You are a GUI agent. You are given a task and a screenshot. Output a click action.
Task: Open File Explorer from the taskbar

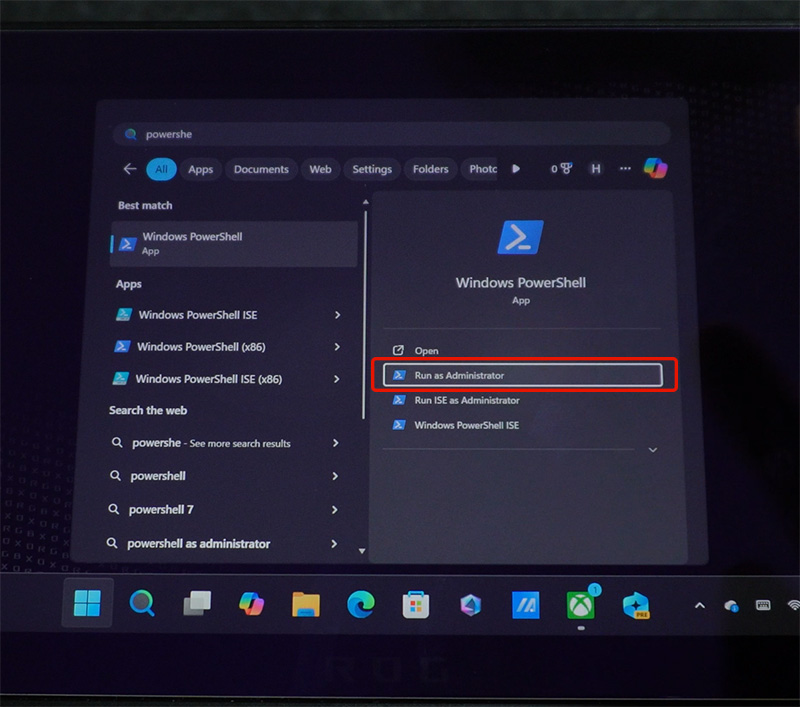click(x=306, y=604)
